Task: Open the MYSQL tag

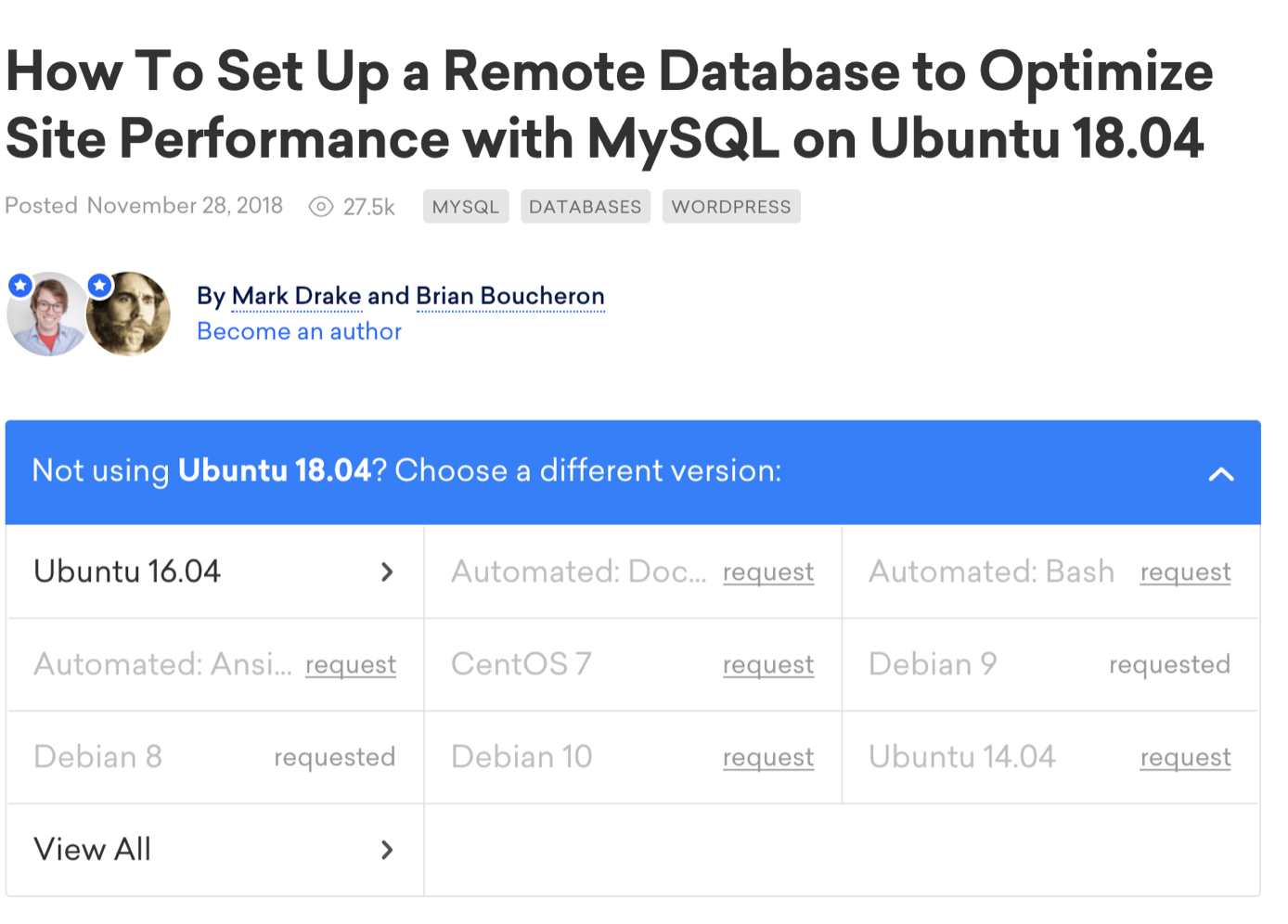Action: pos(466,207)
